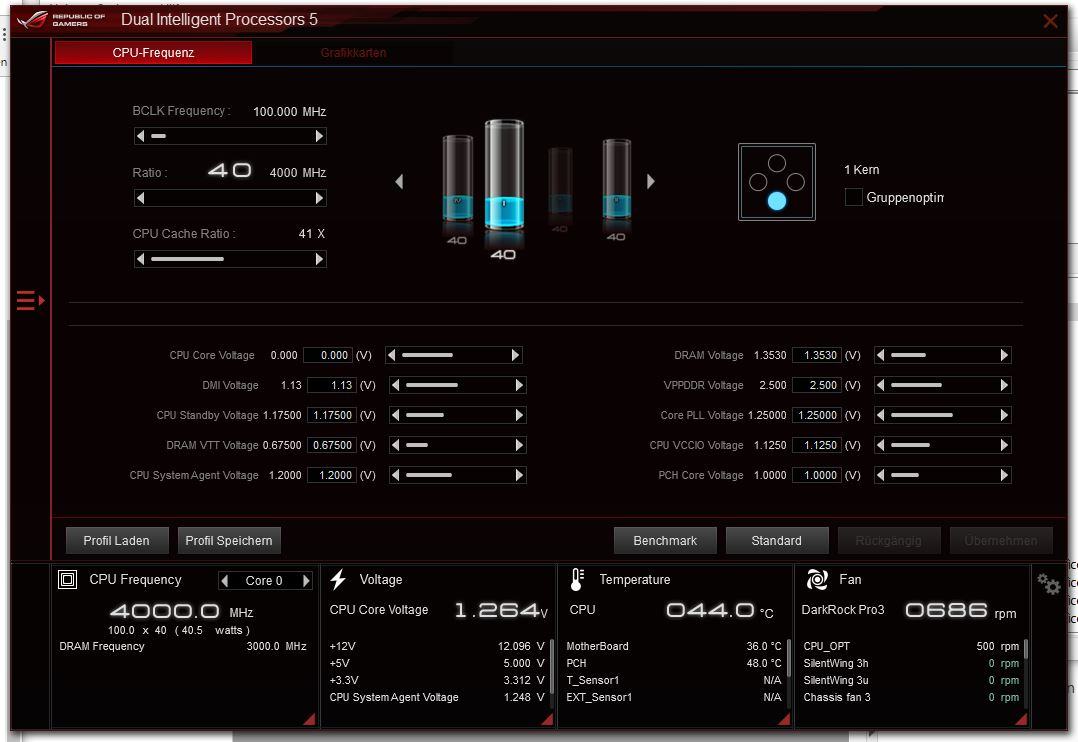
Task: Increase CPU System Agent Voltage right arrow
Action: (519, 475)
